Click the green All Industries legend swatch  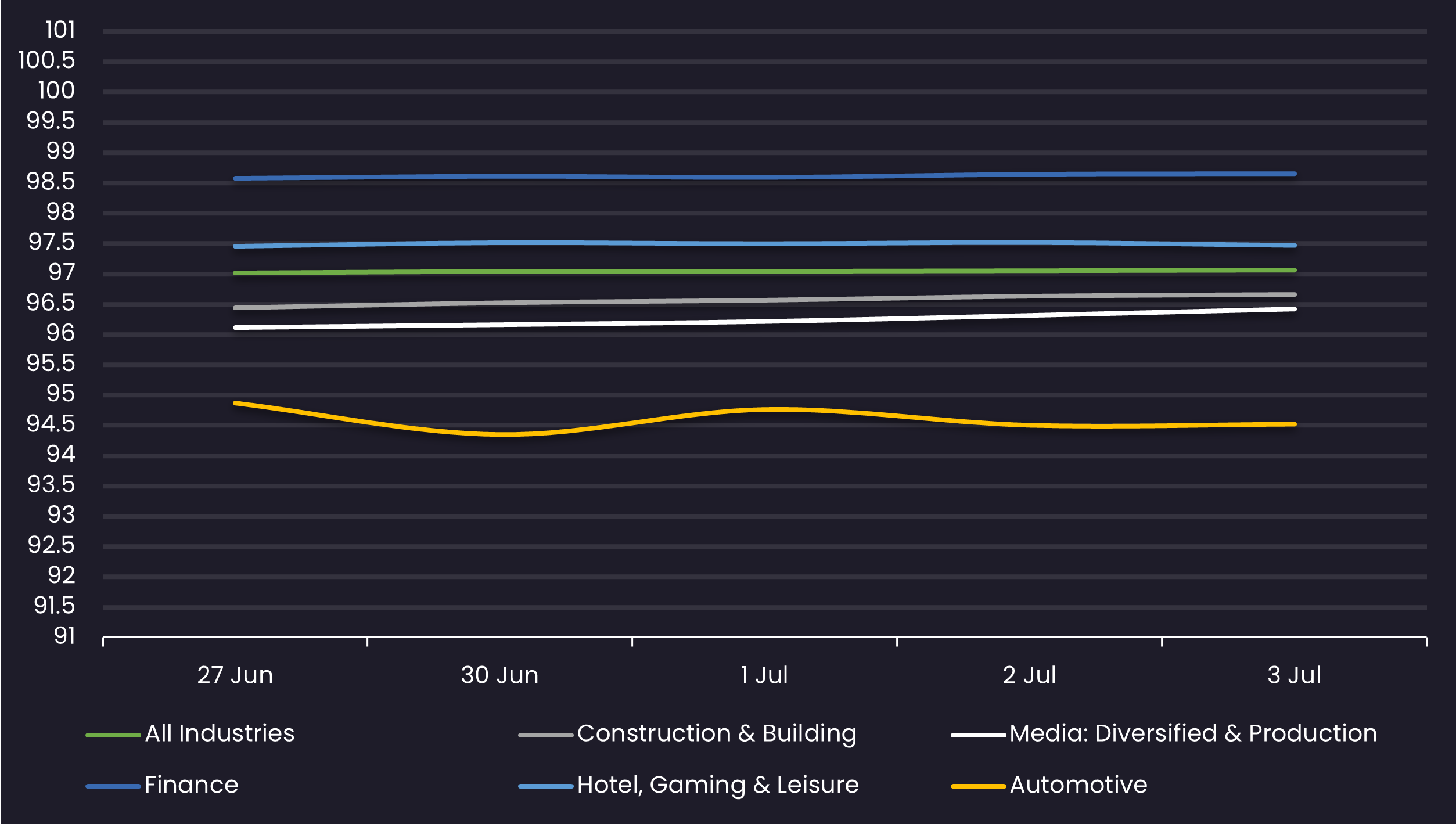[x=113, y=735]
